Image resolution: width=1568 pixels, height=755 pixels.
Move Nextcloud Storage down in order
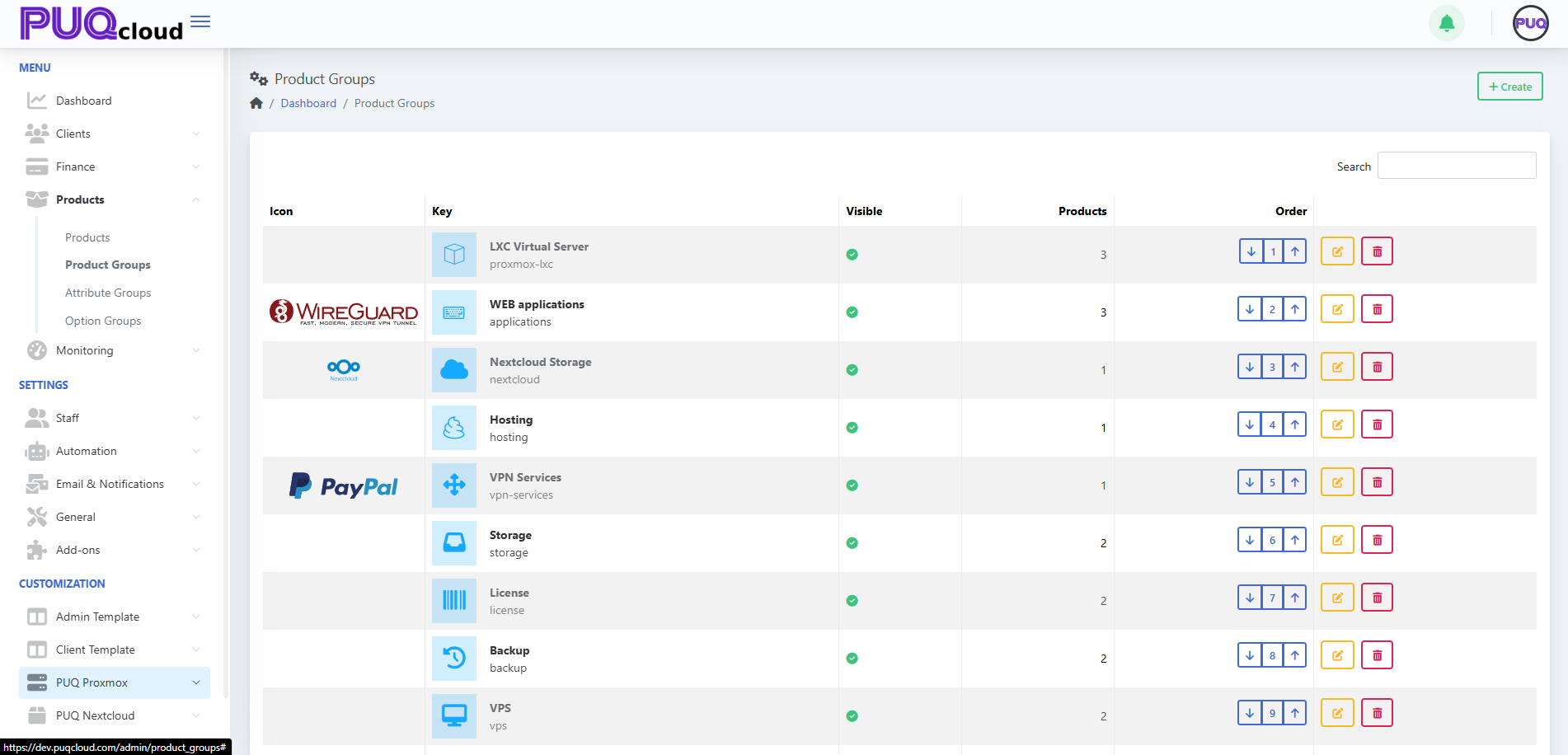(1250, 367)
